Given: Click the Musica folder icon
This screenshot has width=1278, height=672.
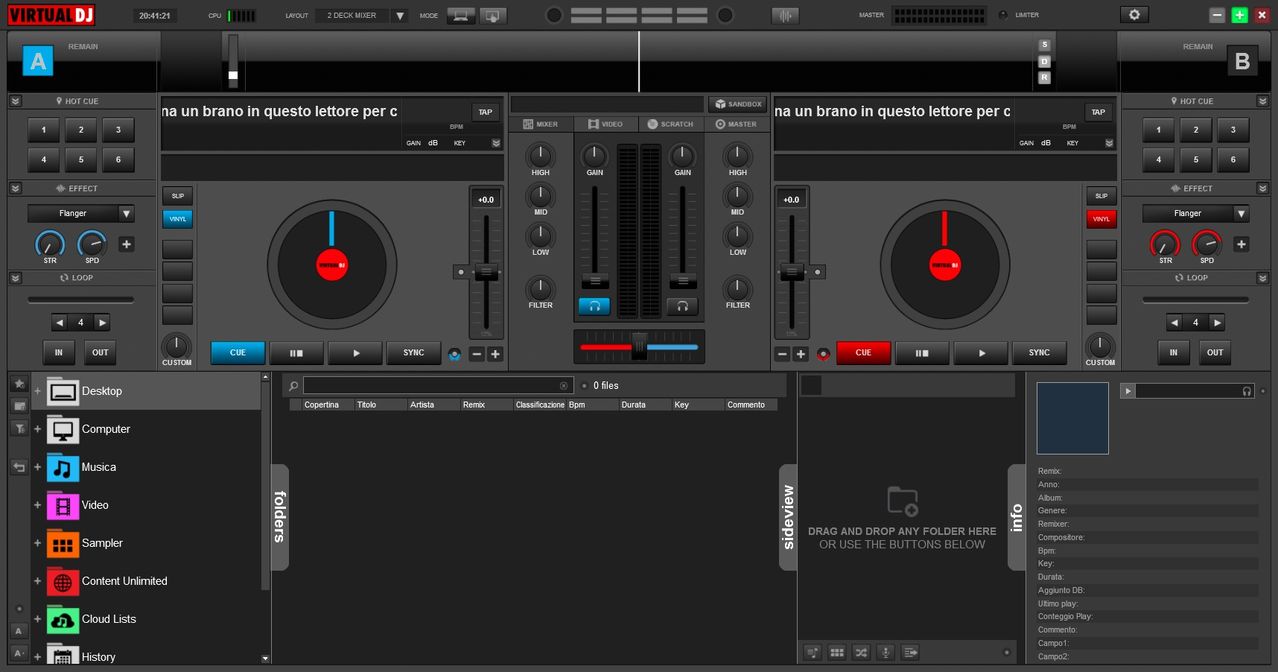Looking at the screenshot, I should tap(63, 467).
